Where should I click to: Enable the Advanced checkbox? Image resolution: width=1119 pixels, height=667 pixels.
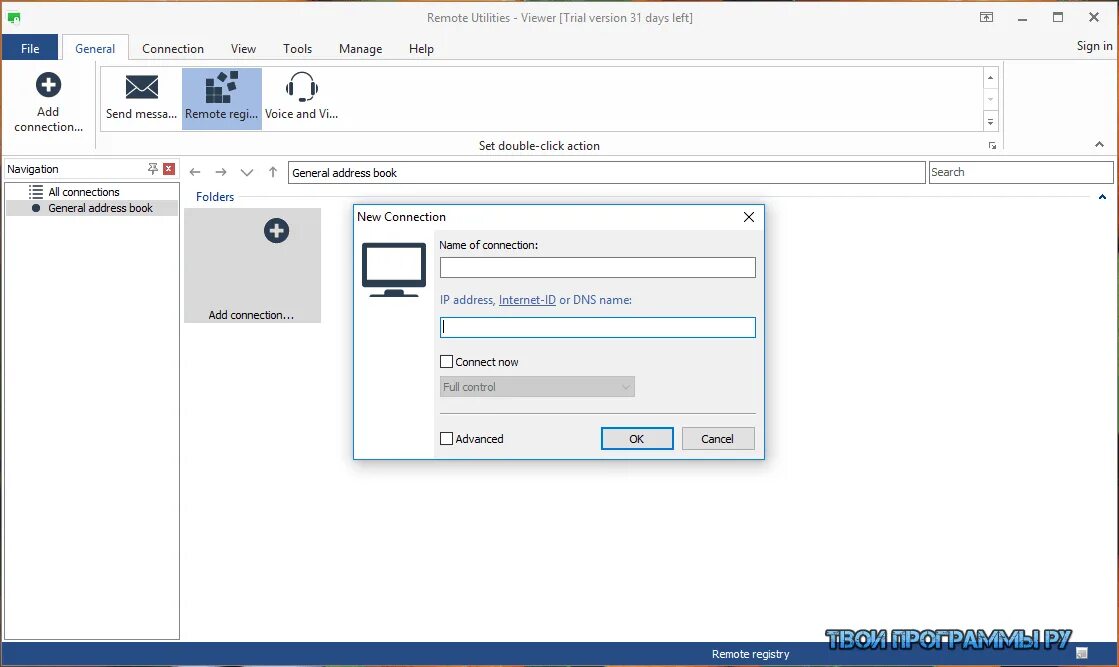447,439
